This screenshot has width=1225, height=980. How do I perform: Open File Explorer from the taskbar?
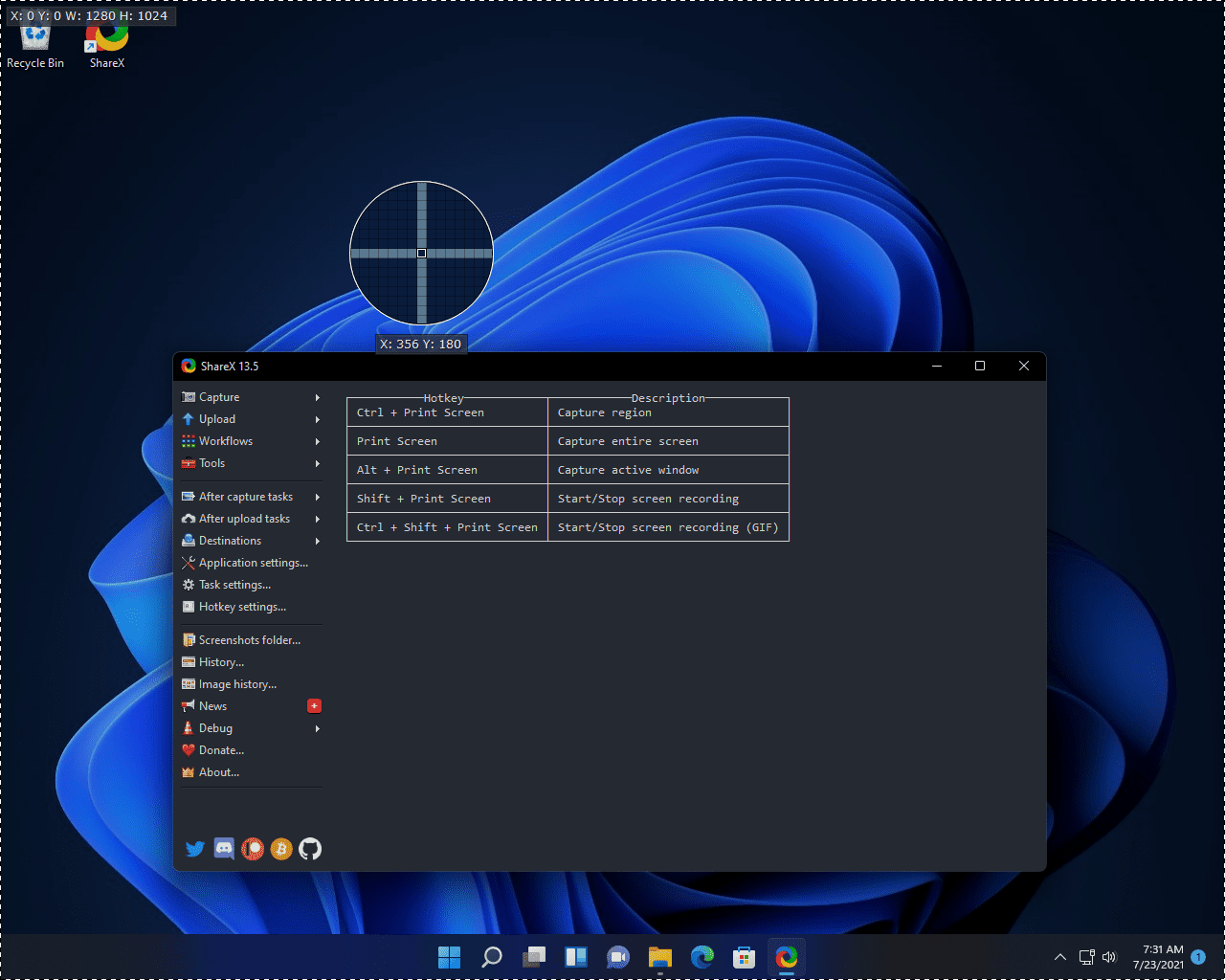[x=660, y=957]
